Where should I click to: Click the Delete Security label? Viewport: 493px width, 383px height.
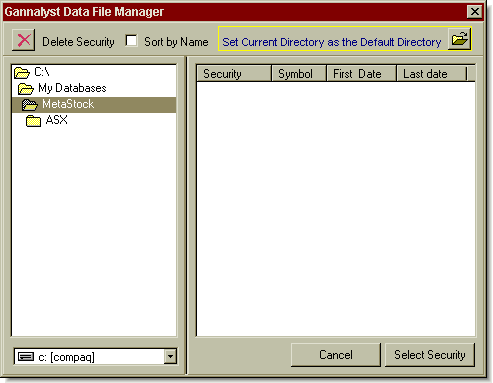tap(78, 42)
